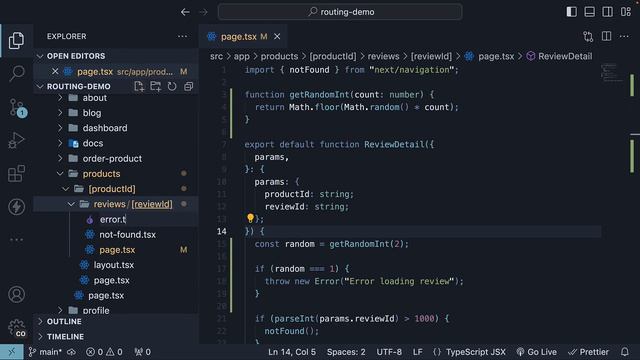The image size is (640, 360).
Task: Open the lightning bolt extension view
Action: click(16, 207)
